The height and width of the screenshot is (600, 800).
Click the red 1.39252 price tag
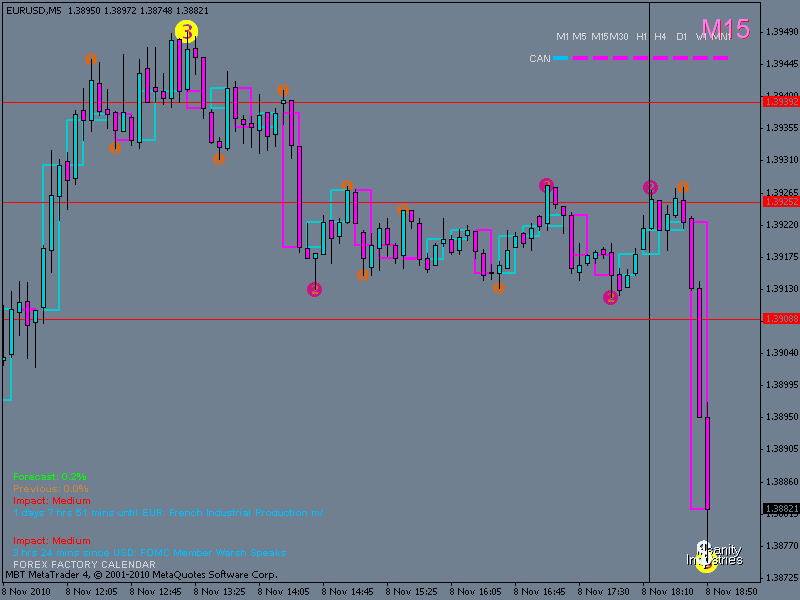pos(781,202)
